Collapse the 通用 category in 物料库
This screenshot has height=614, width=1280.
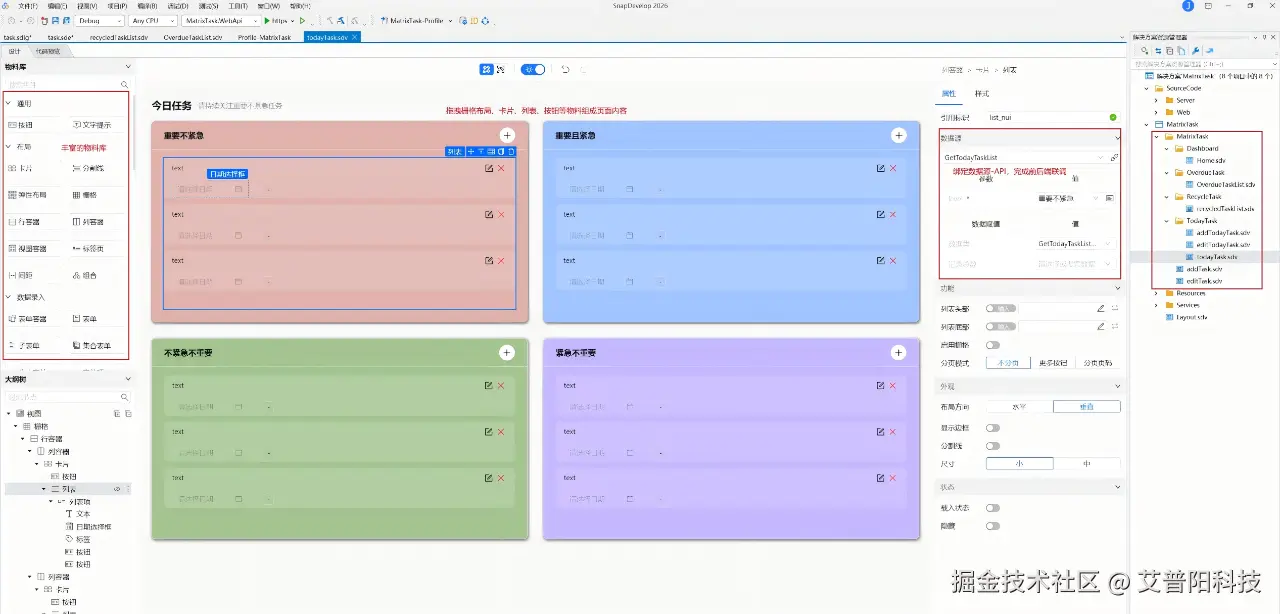(x=8, y=103)
